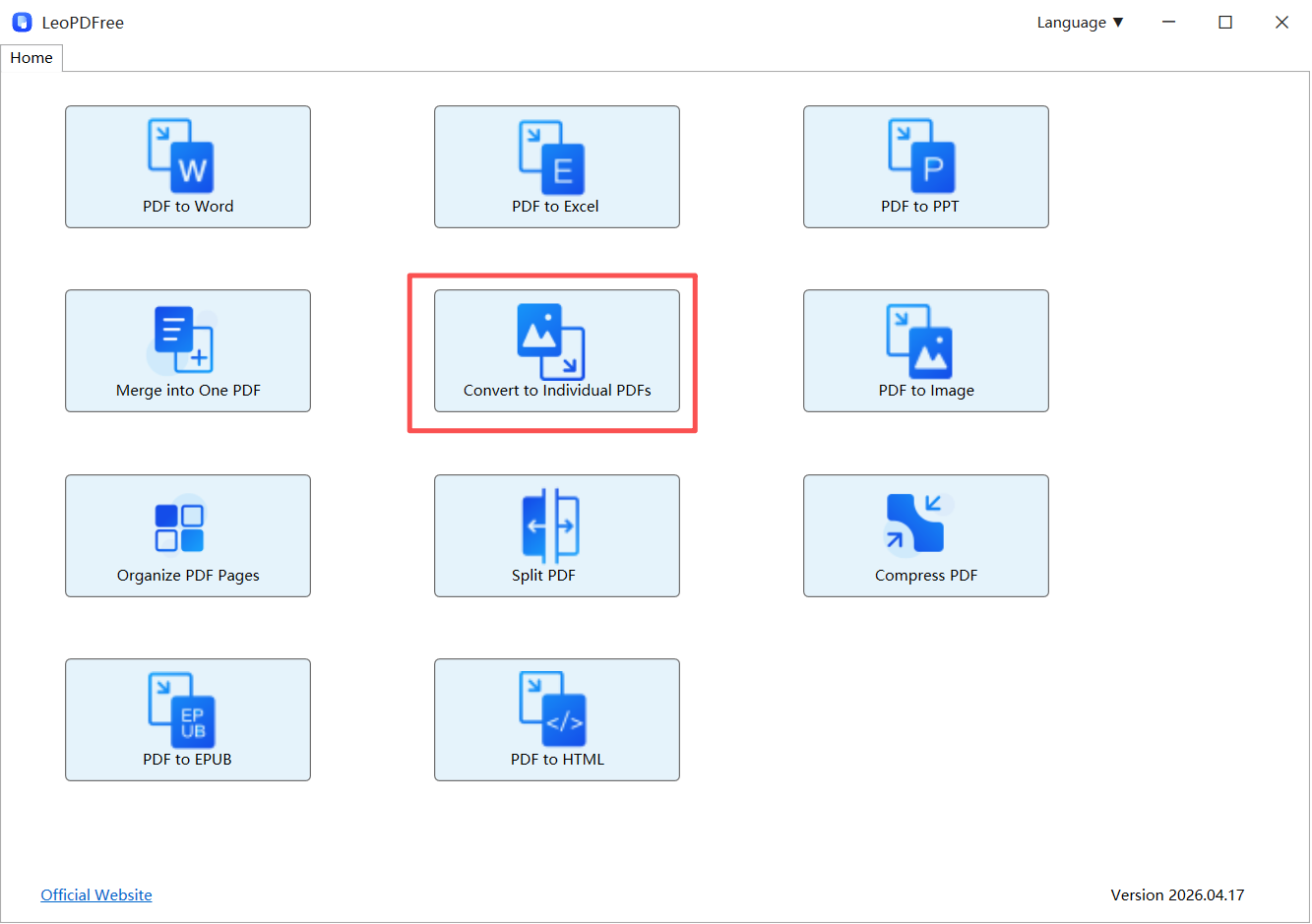
Task: Open the PDF to Word converter icon
Action: [181, 155]
